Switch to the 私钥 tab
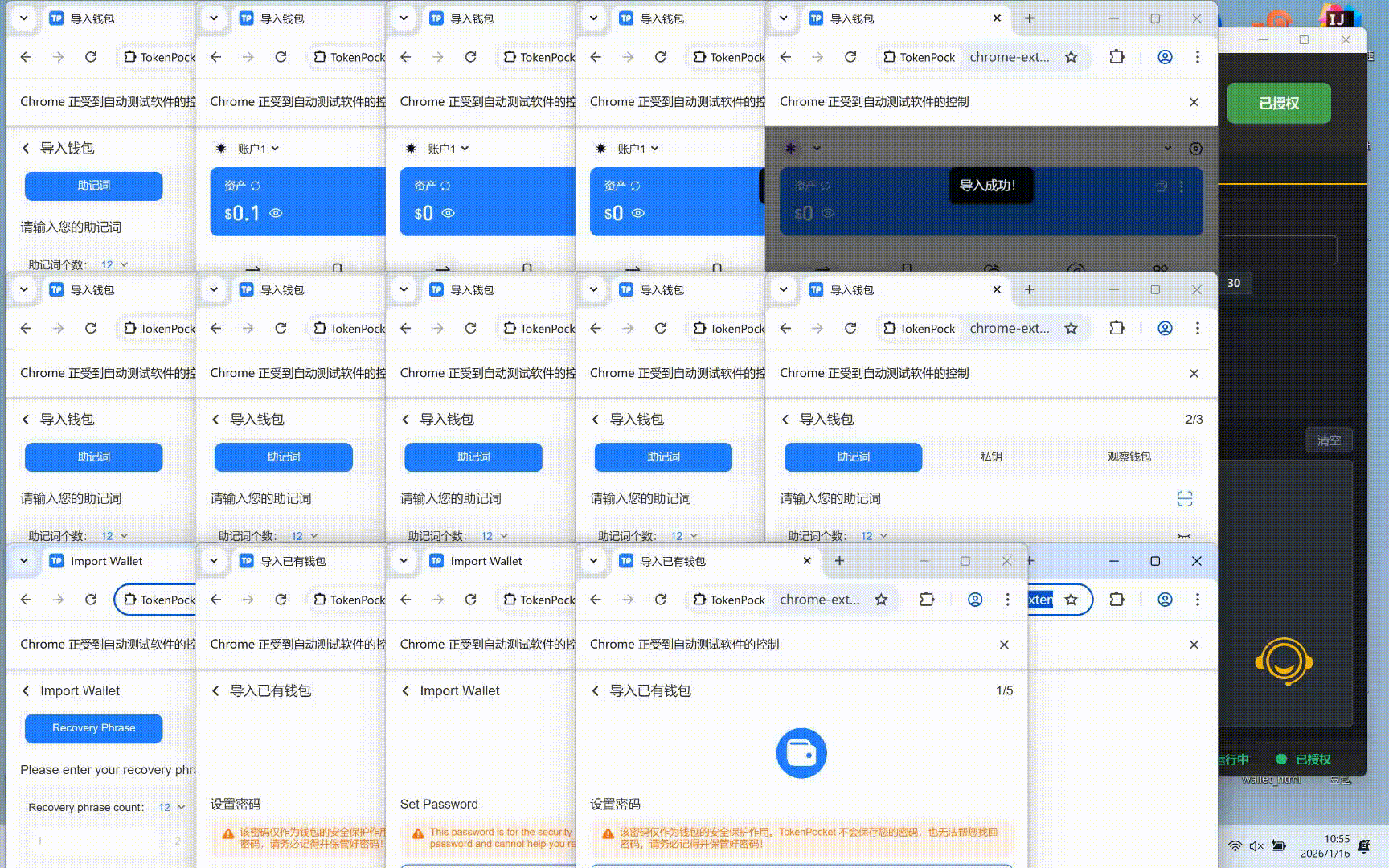Screen dimensions: 1389x868 point(991,457)
